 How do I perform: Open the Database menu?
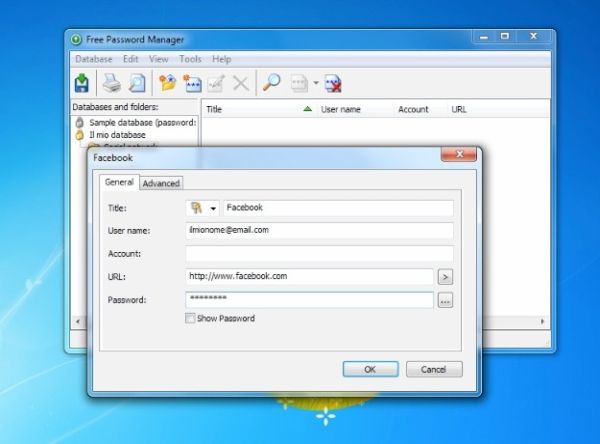[94, 59]
